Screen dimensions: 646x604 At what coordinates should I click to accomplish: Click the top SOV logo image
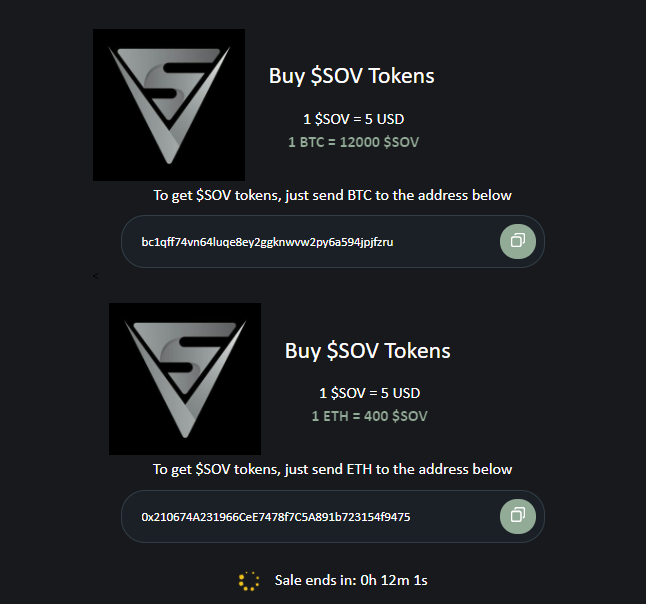(169, 105)
